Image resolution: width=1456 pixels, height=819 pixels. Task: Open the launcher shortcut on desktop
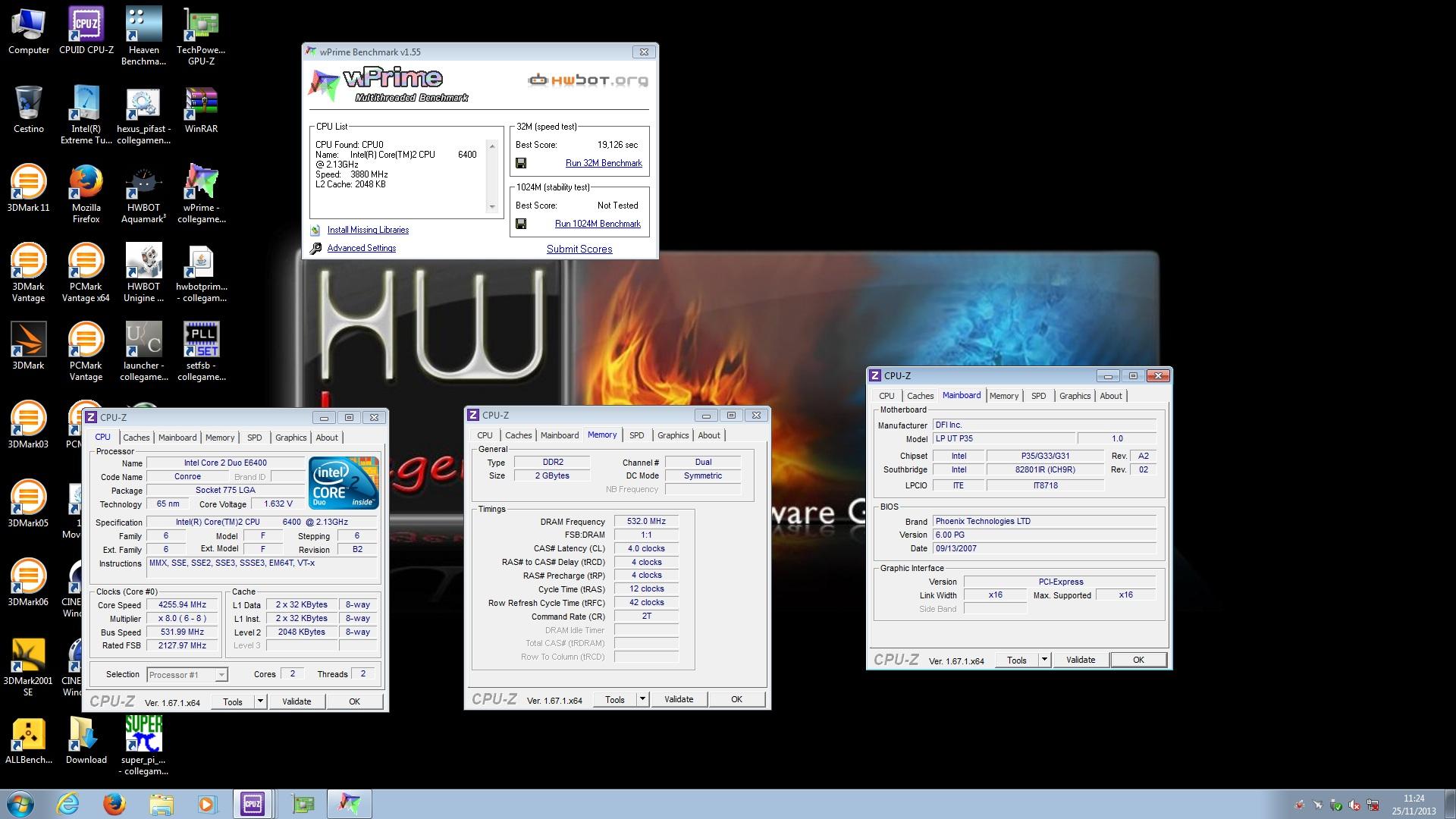pos(144,352)
